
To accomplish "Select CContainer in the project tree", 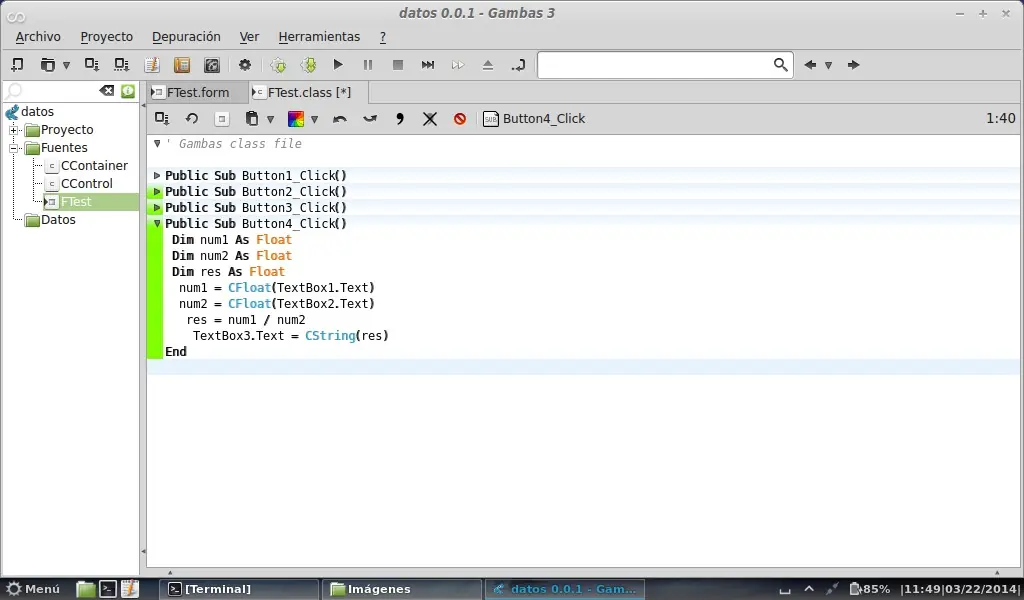I will pyautogui.click(x=94, y=166).
